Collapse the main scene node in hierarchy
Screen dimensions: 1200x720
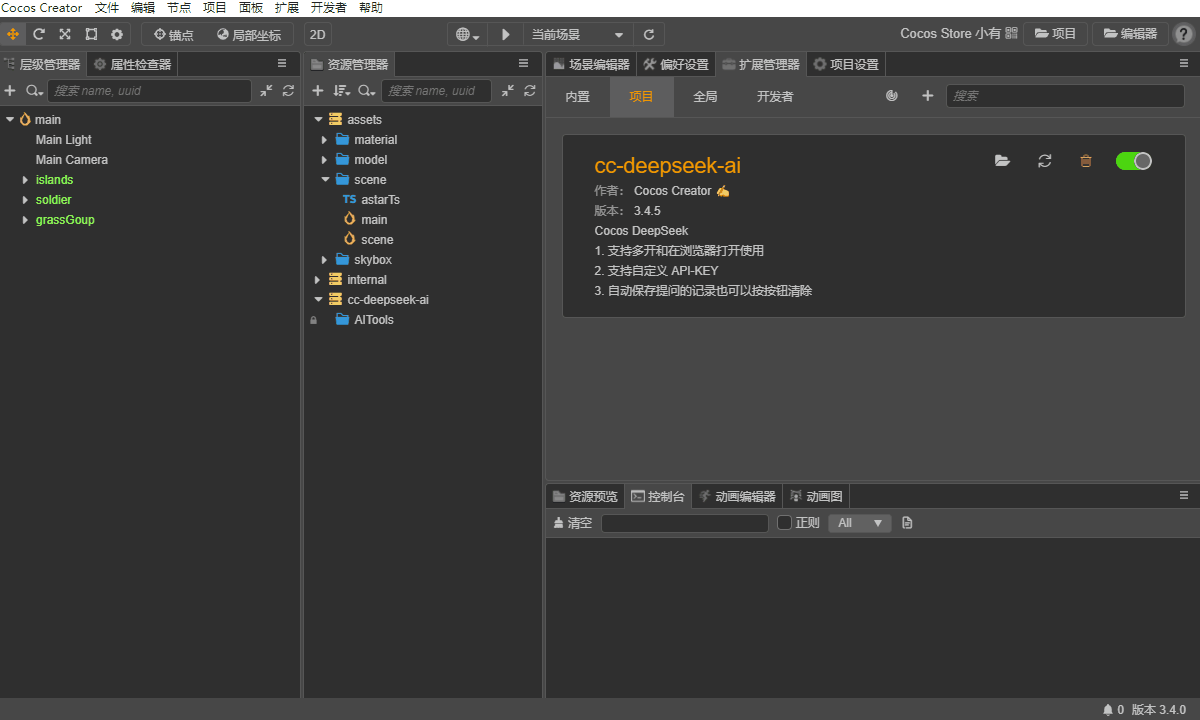tap(10, 120)
